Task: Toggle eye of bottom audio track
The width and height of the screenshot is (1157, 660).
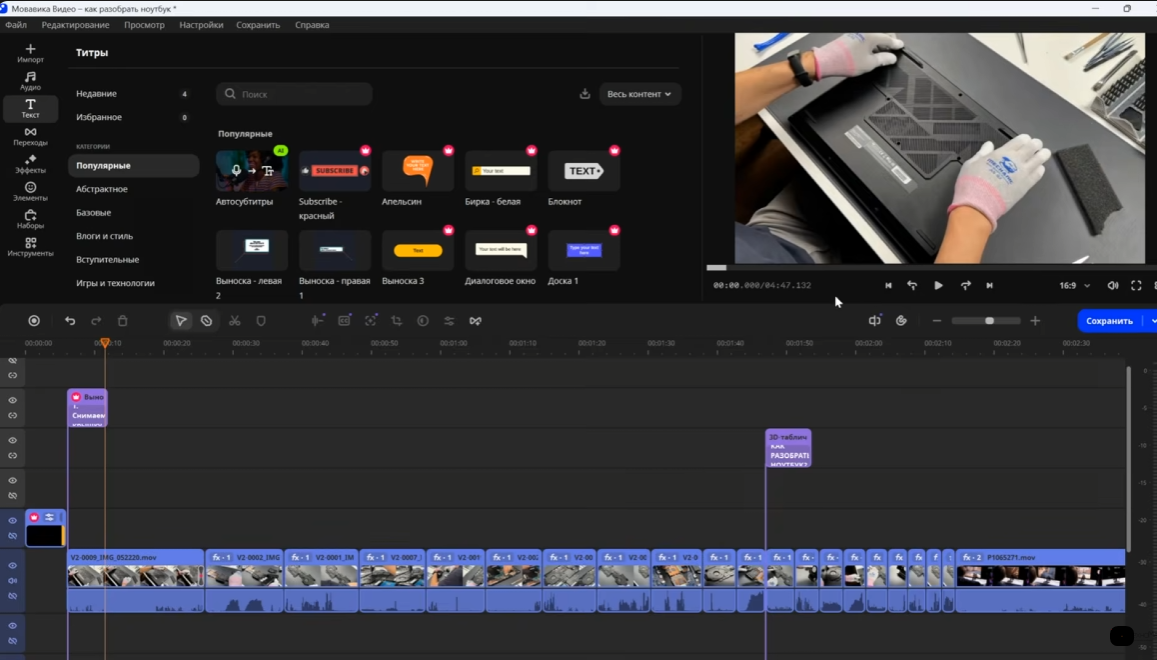Action: (x=13, y=625)
